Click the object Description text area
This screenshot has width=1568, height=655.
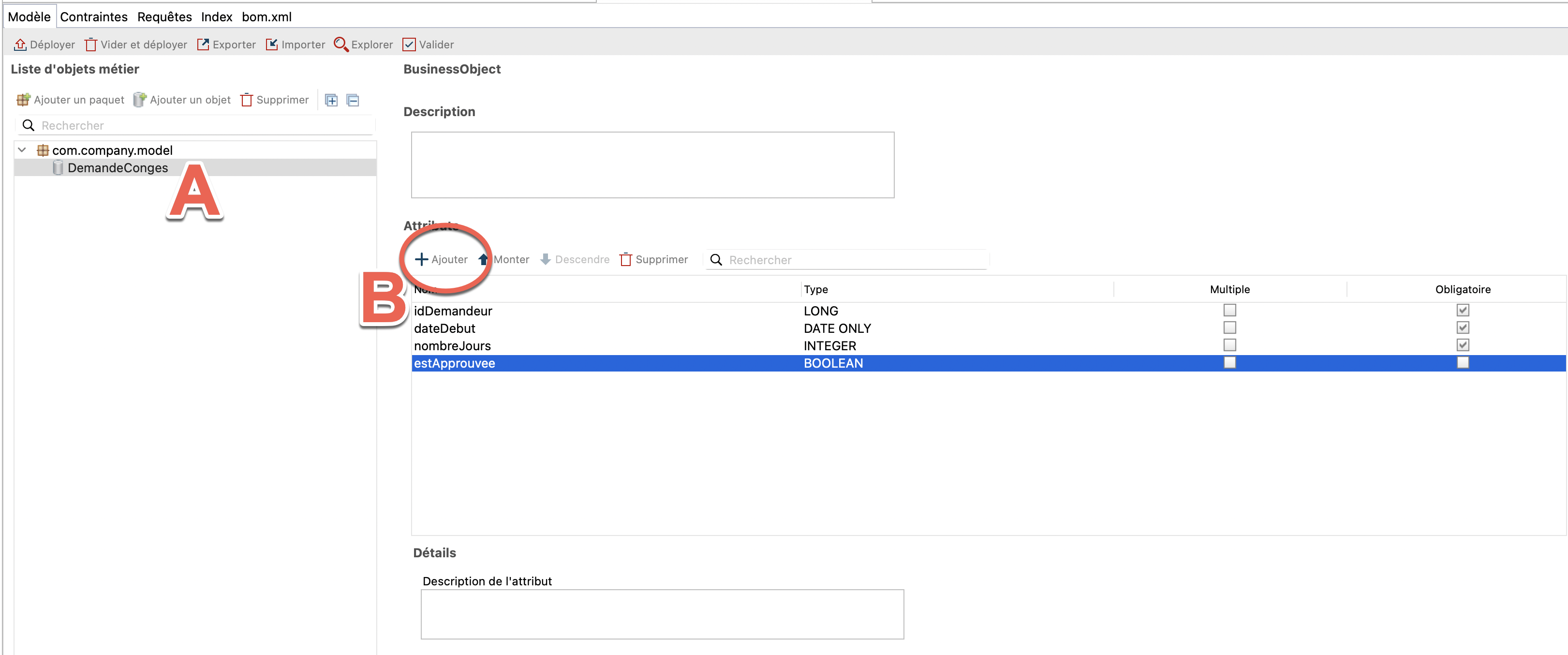click(x=652, y=165)
